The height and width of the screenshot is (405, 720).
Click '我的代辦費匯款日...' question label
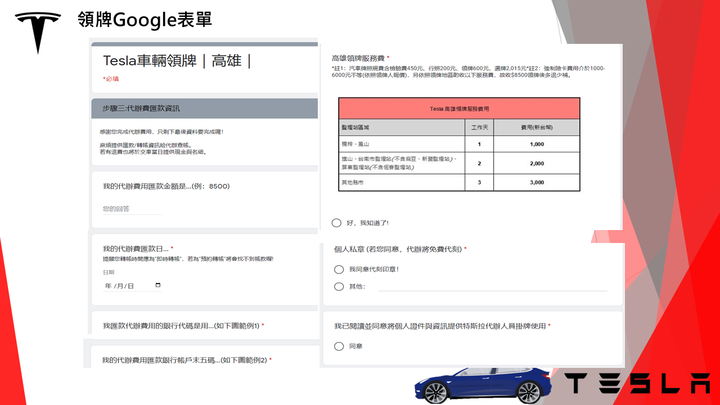pyautogui.click(x=136, y=249)
